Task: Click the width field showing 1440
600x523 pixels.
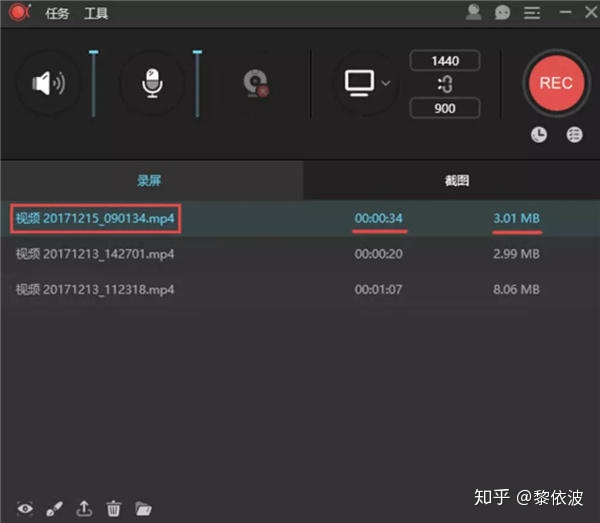Action: (x=445, y=61)
